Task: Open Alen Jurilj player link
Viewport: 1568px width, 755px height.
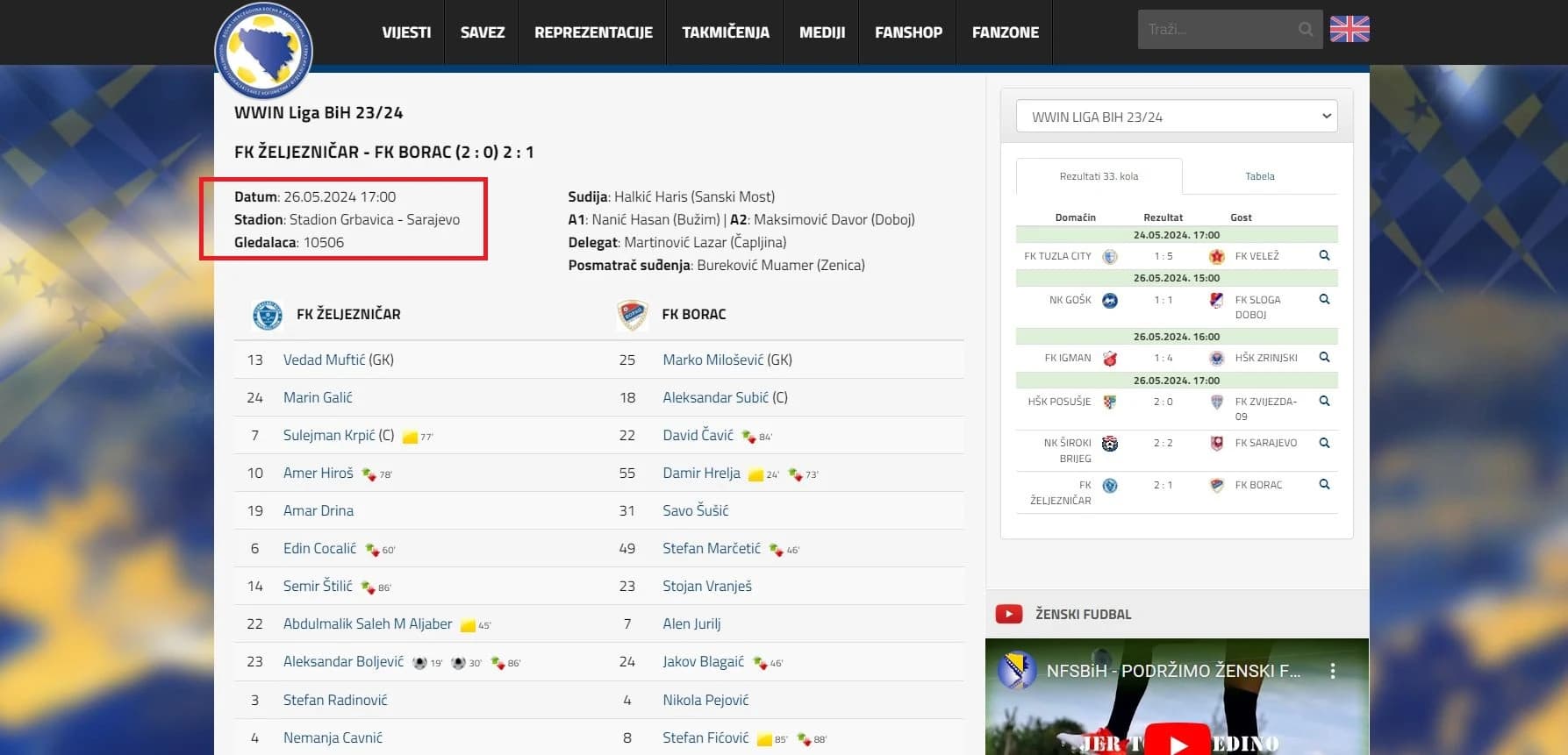Action: [691, 623]
